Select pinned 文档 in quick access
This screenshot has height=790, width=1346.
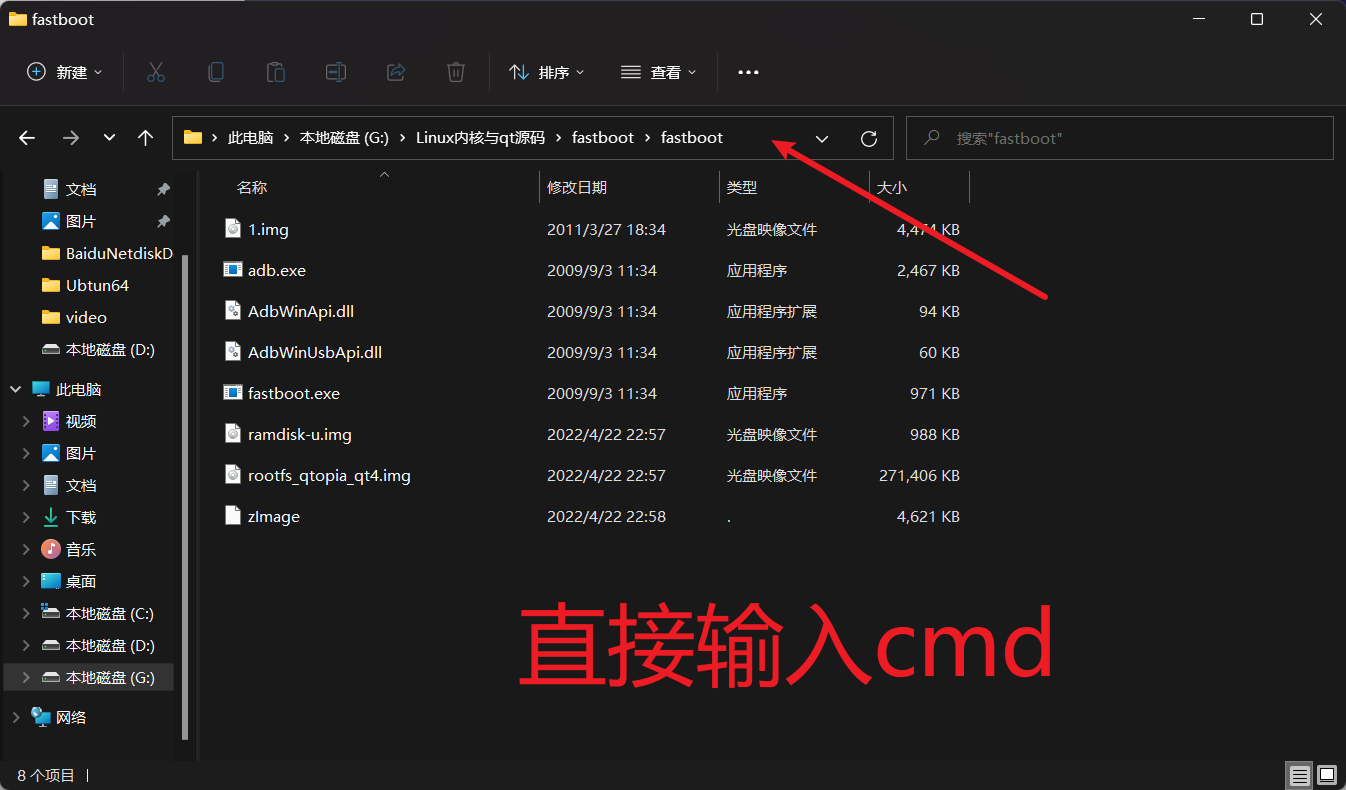(x=81, y=189)
